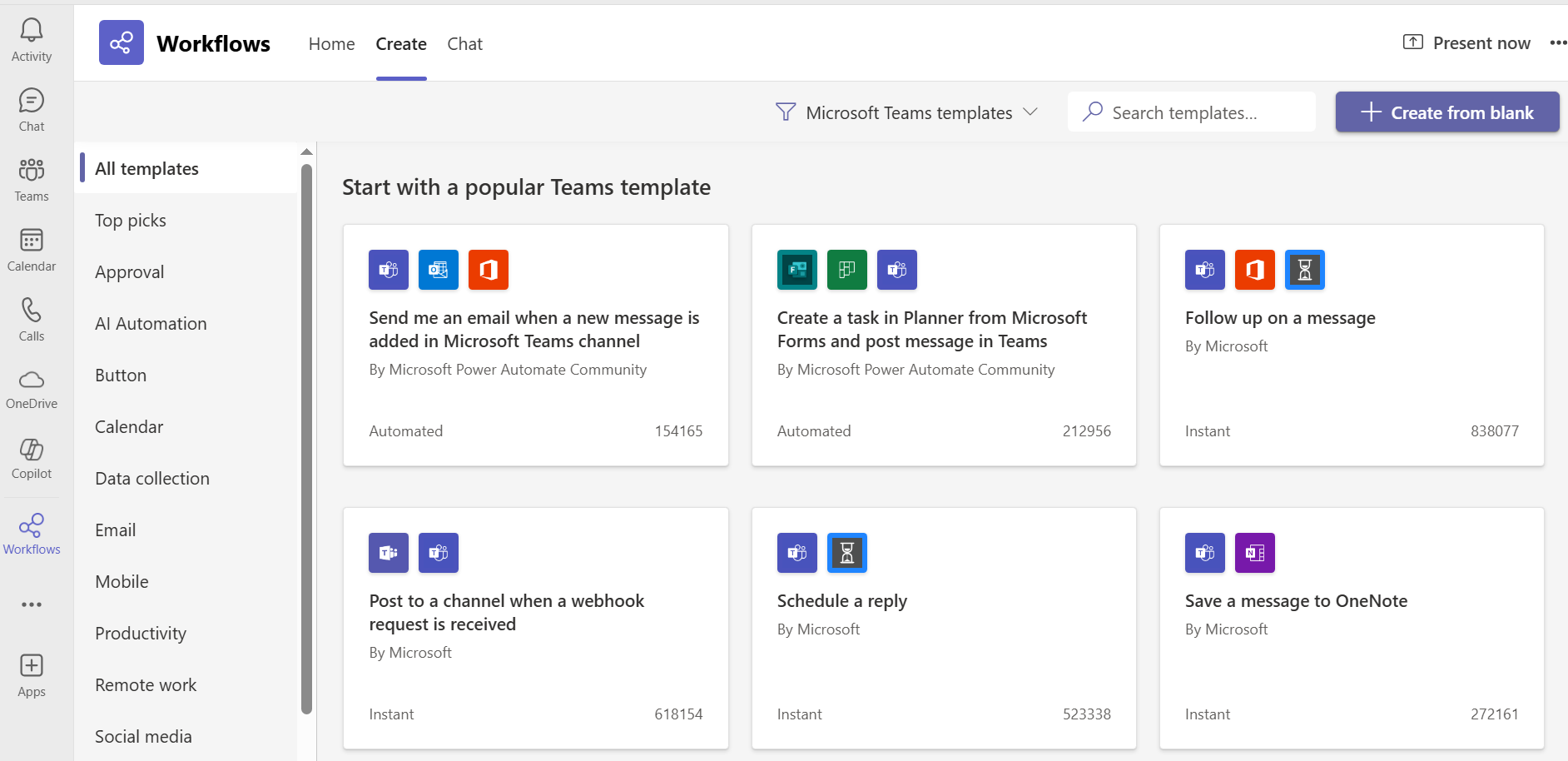
Task: Click Outlook icon on email template card
Action: tap(439, 270)
